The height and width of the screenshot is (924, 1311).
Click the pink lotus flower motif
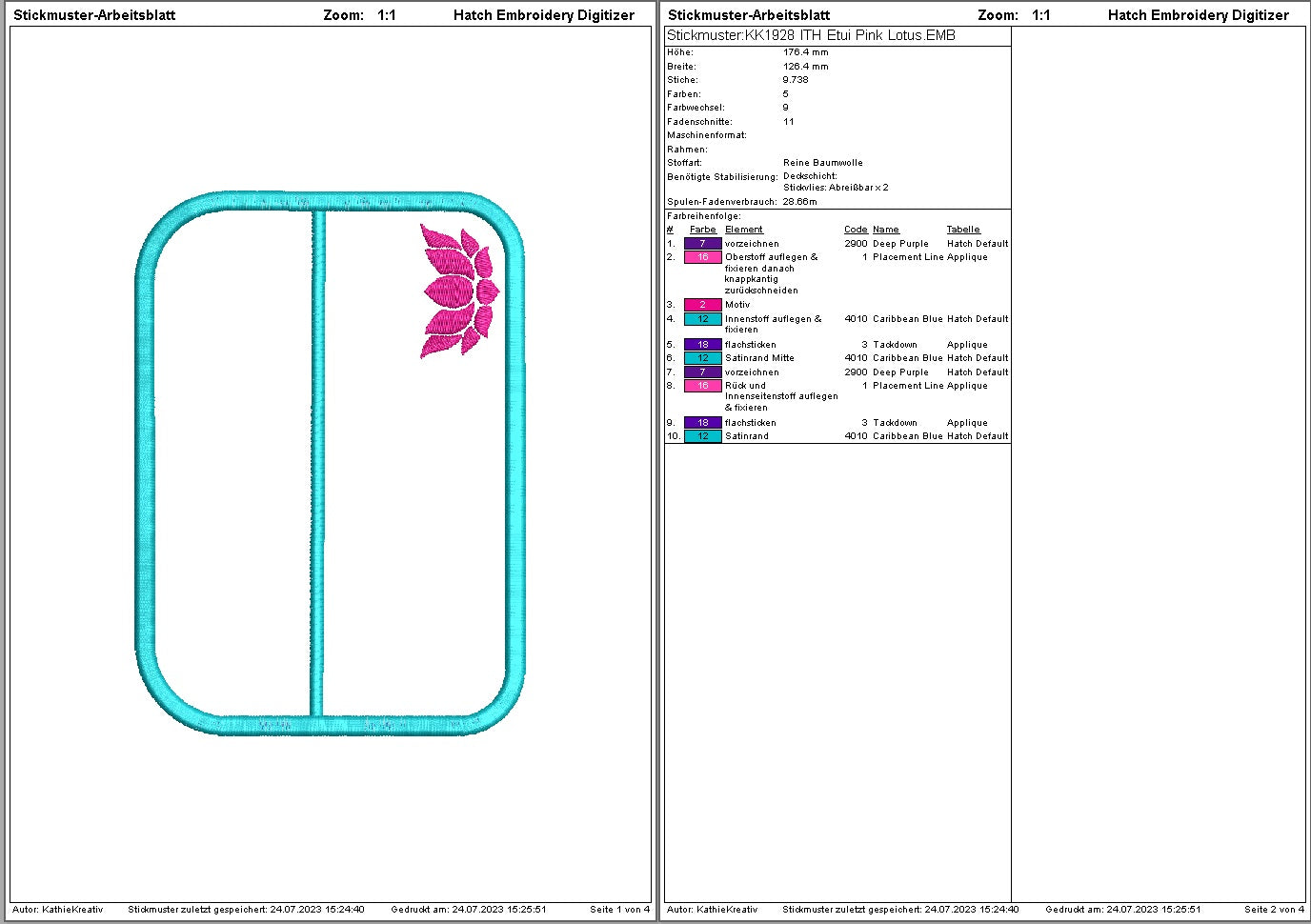pos(459,291)
